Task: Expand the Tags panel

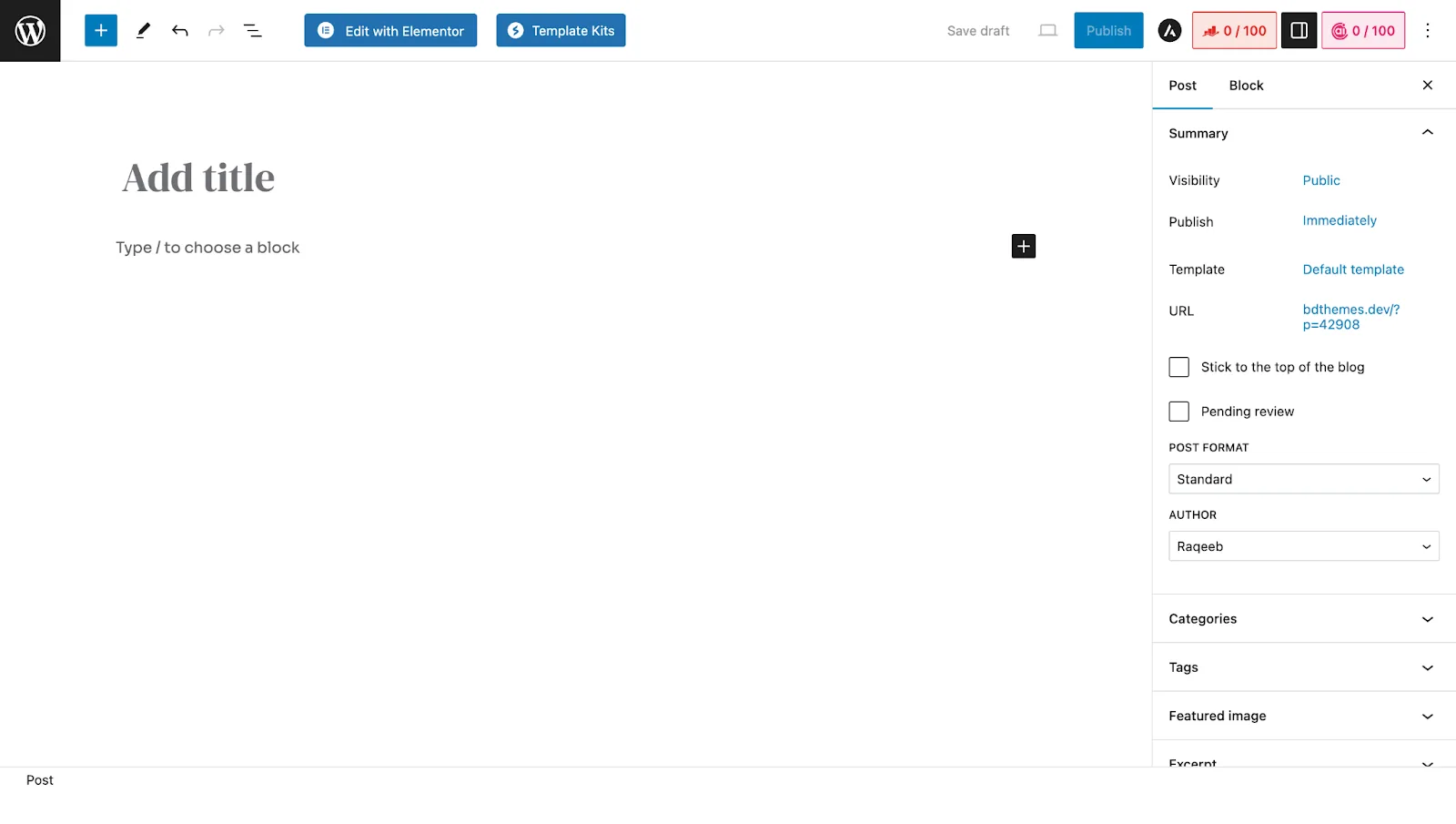Action: click(1304, 667)
